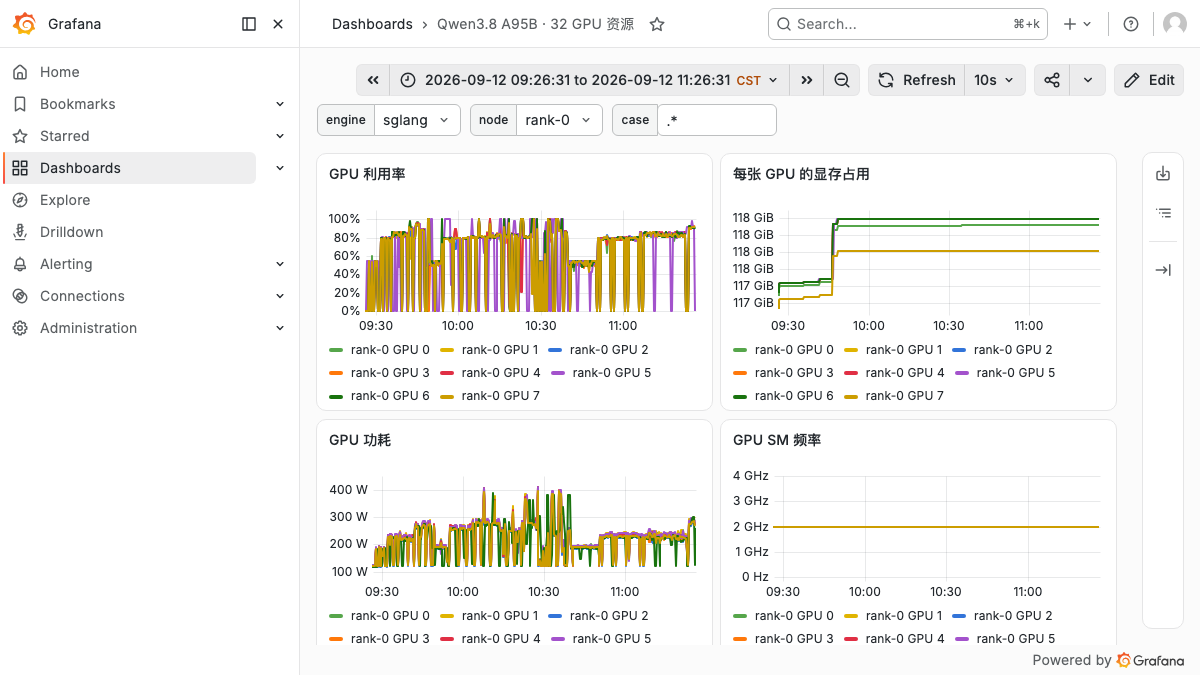Shift time range forward
This screenshot has width=1200, height=675.
(x=806, y=80)
